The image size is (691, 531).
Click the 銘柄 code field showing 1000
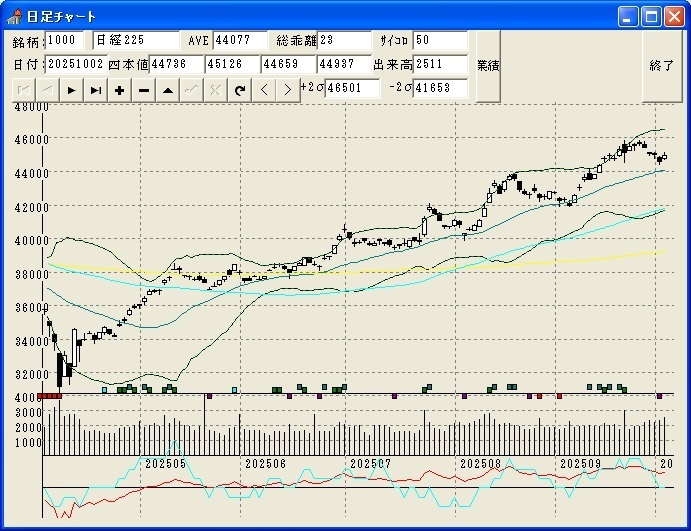tap(67, 41)
